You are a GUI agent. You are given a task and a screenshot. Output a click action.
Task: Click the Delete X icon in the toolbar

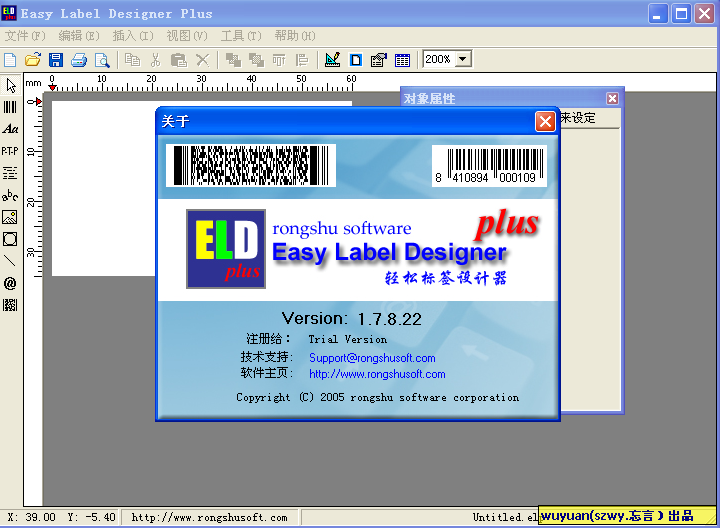[x=202, y=60]
